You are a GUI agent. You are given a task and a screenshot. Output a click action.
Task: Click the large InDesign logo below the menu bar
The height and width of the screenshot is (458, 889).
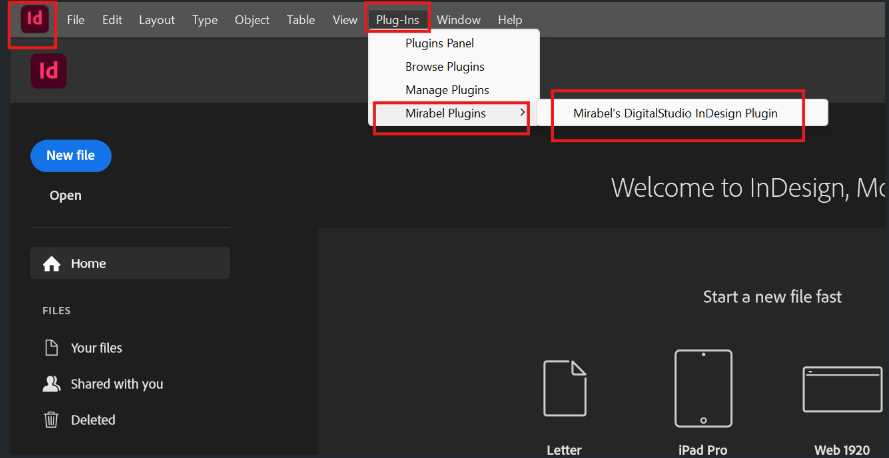point(49,71)
